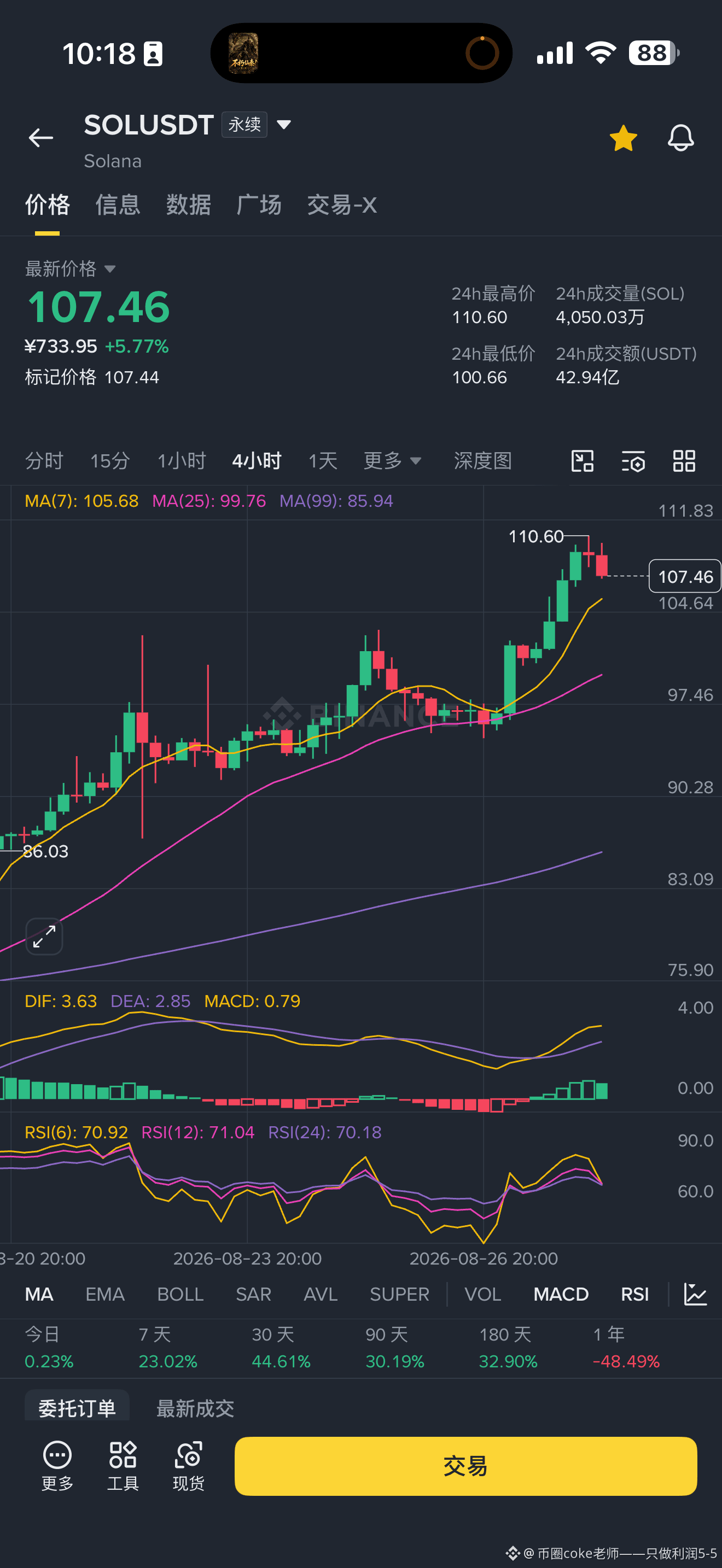Open the 工具 tools icon
This screenshot has width=722, height=1568.
123,1466
